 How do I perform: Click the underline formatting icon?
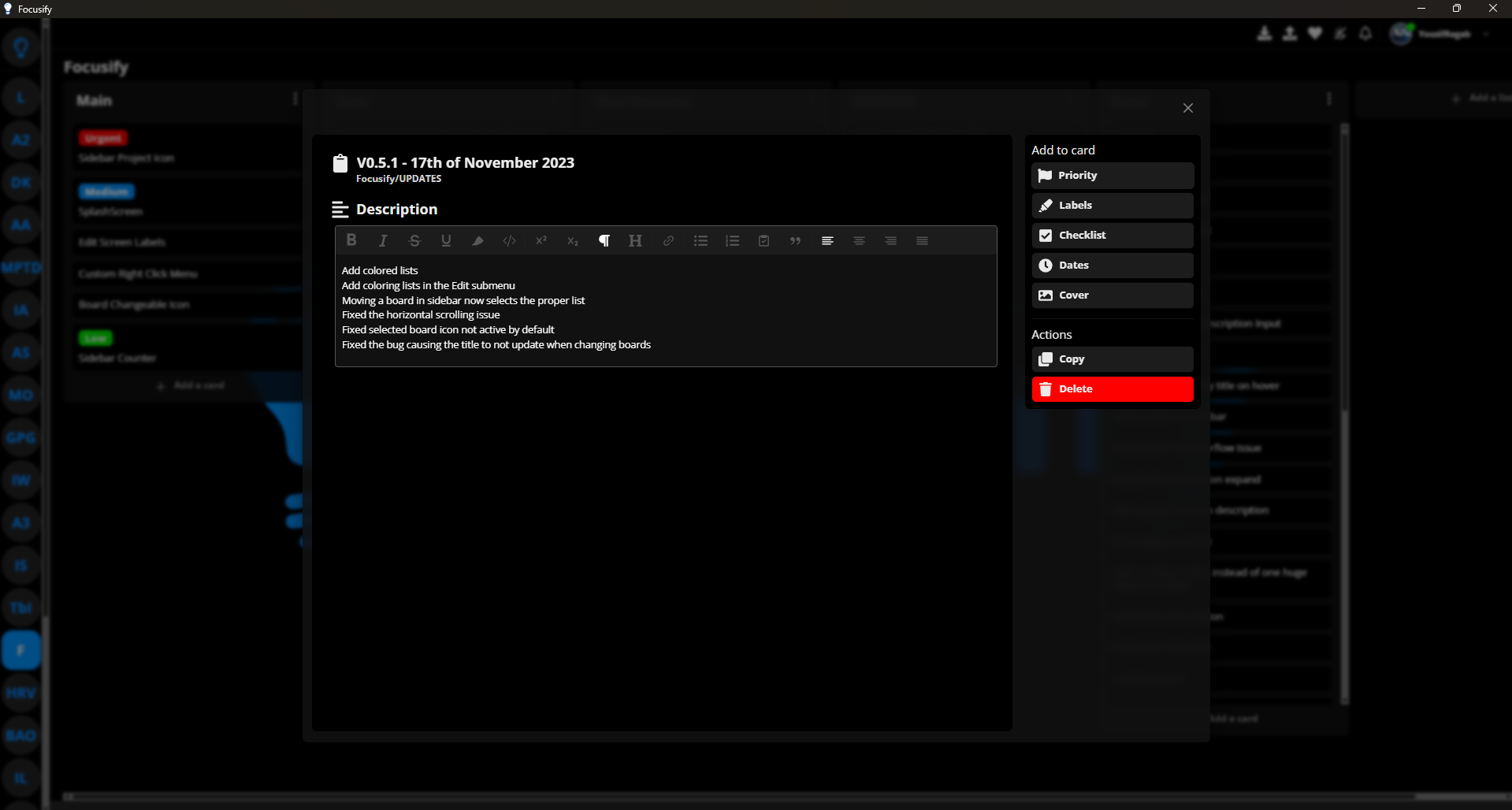click(446, 240)
